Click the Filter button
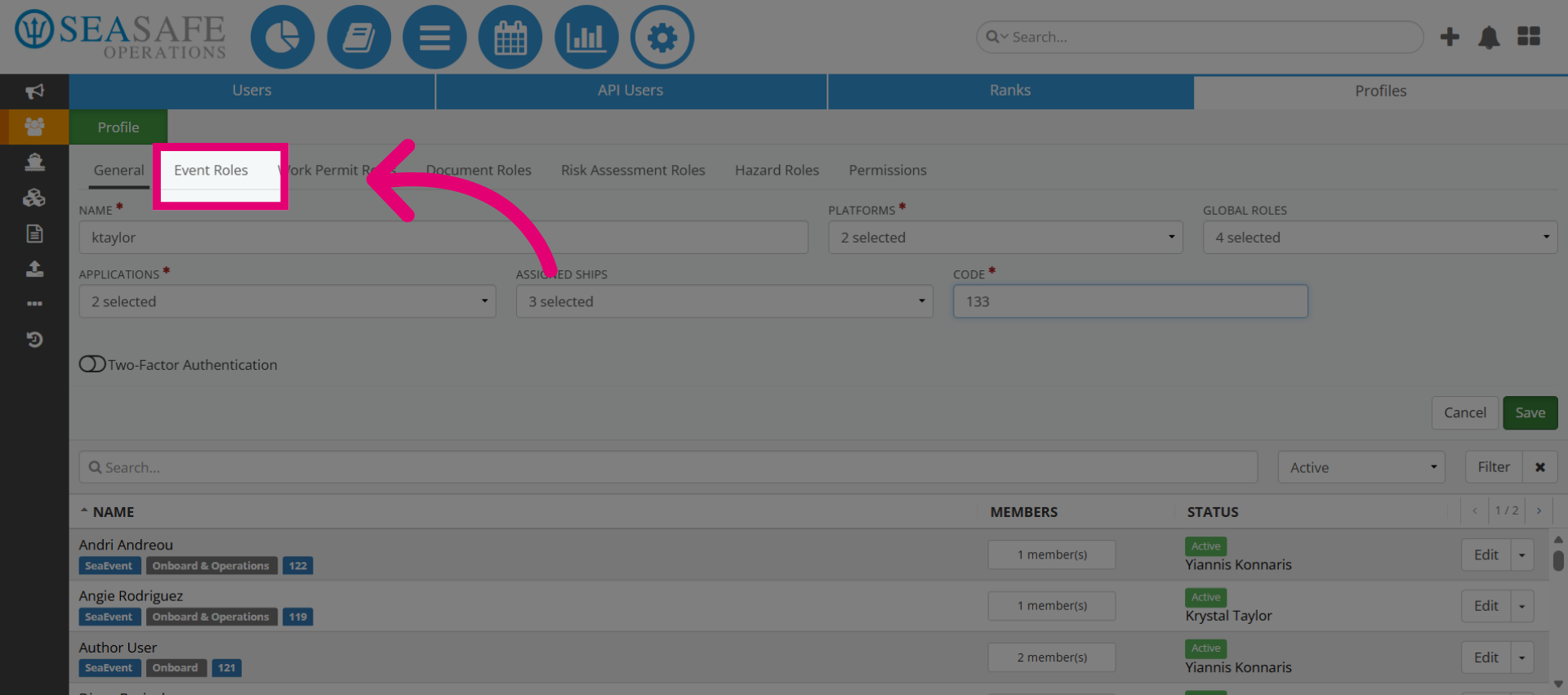Screen dimensions: 1568x695 click(x=1494, y=467)
